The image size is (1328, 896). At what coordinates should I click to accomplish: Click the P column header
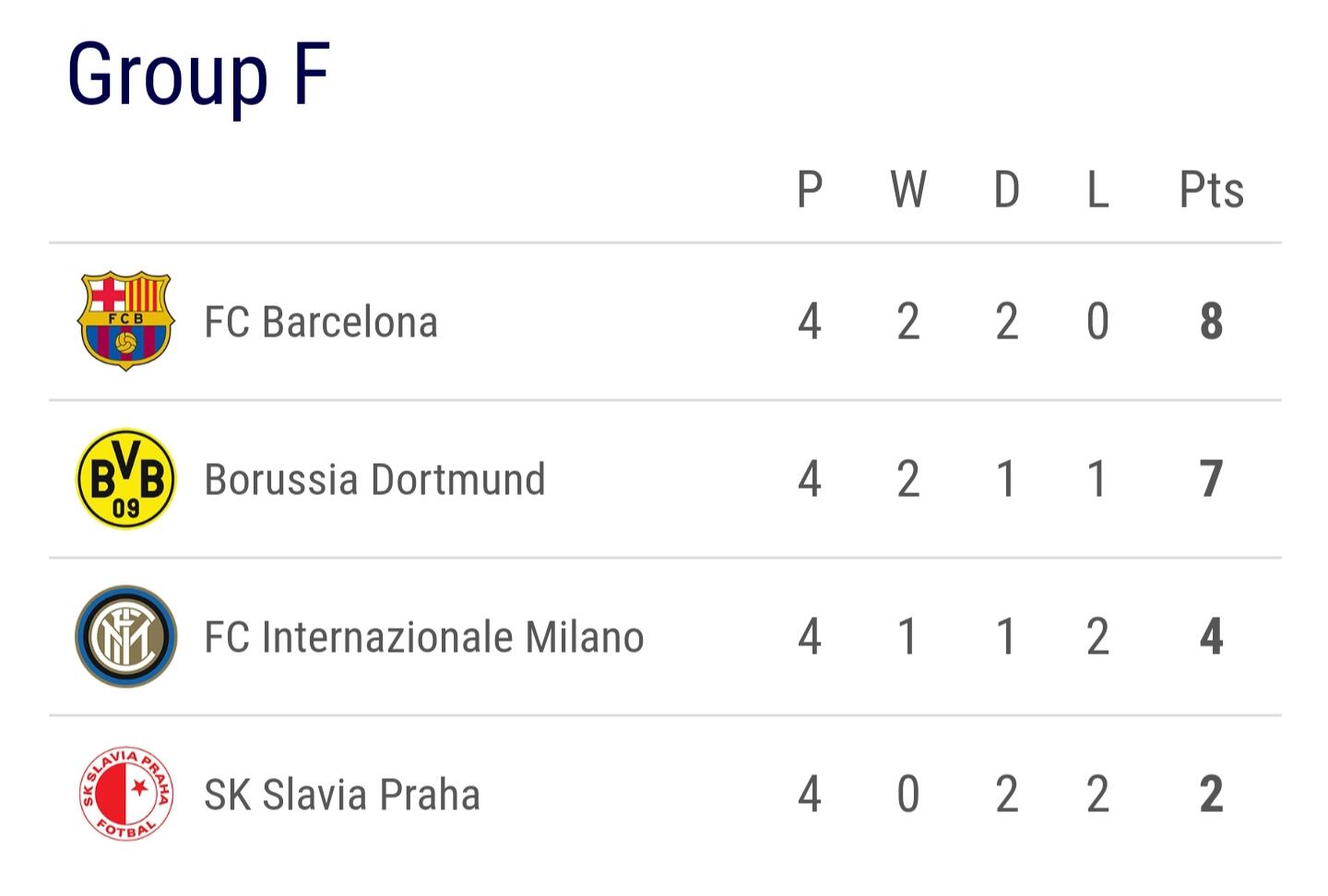point(810,190)
